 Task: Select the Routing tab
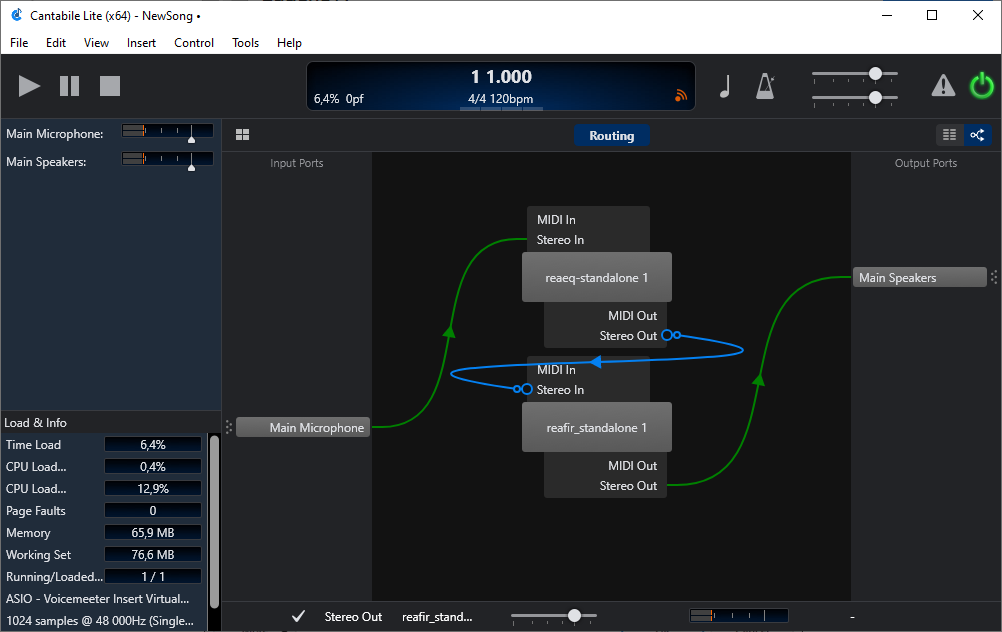[x=612, y=135]
